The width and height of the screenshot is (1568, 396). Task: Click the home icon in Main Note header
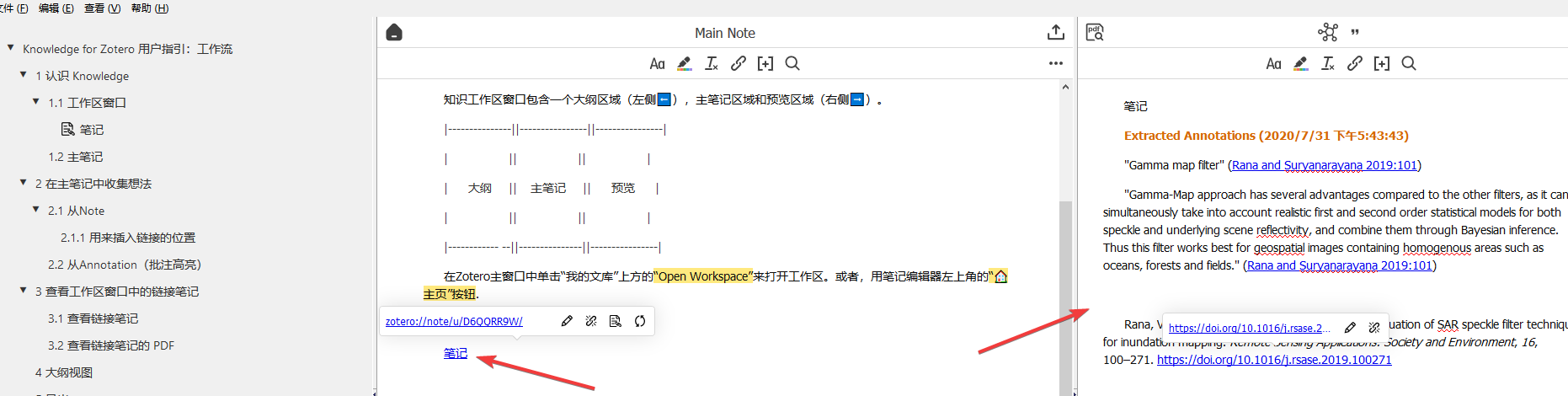[394, 33]
